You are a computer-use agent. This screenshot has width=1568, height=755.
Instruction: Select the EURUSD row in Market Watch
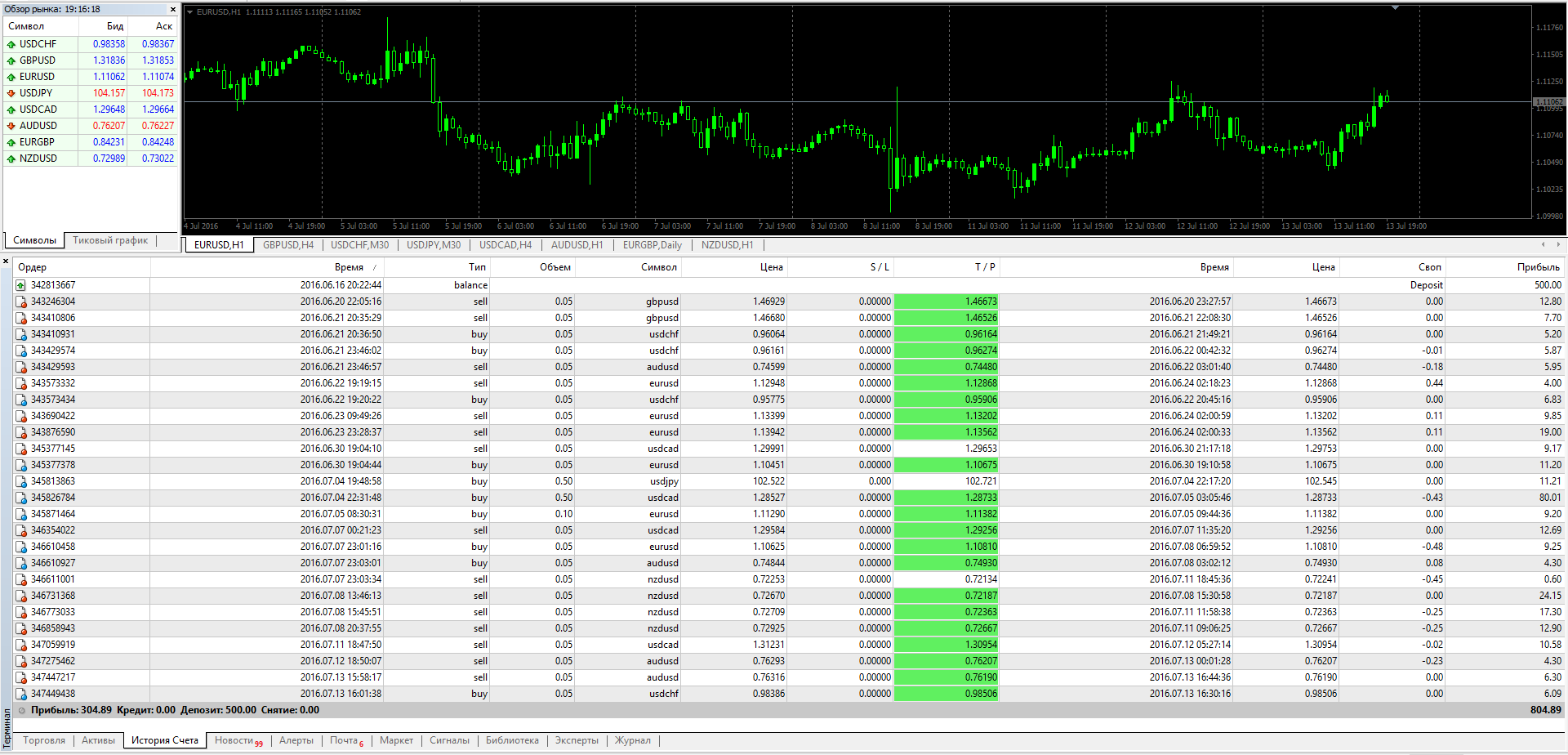pos(91,77)
